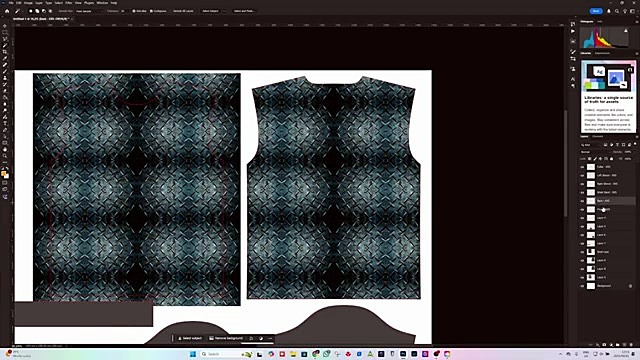Choose the New Selection mode icon

(x=31, y=11)
